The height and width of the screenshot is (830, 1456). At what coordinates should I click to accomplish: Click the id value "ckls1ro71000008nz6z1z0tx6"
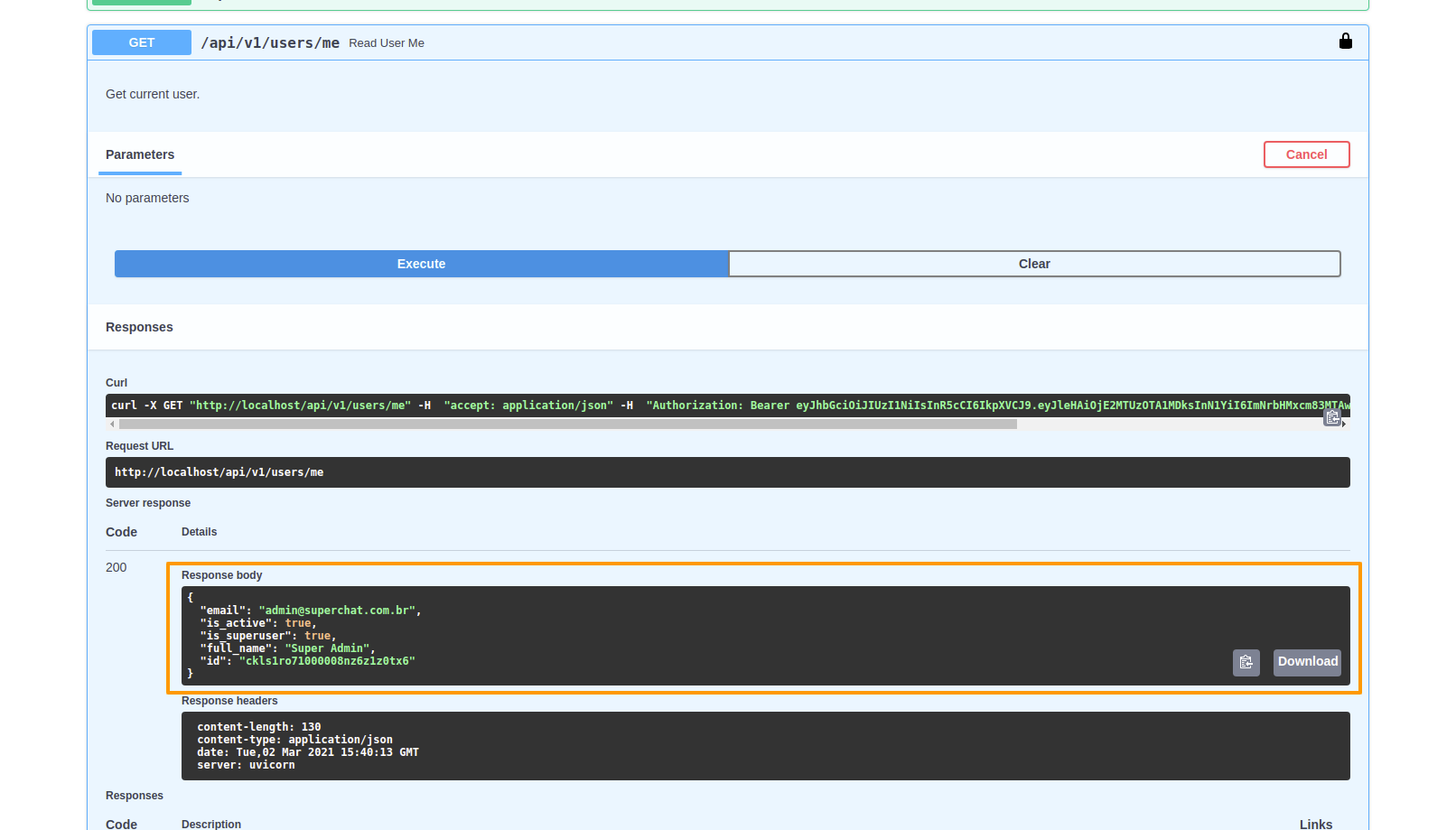(327, 661)
